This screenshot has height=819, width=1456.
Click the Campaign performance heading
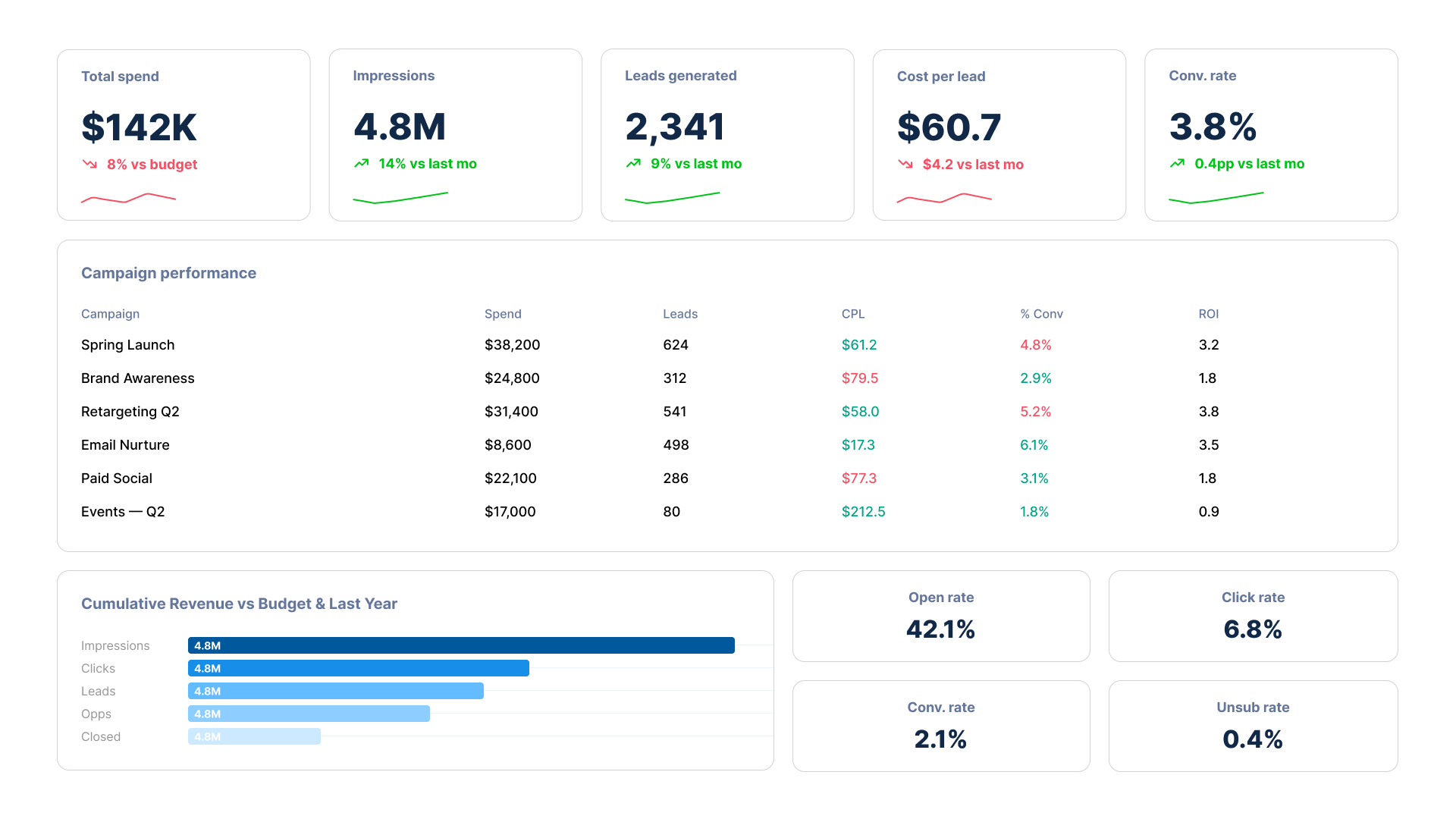coord(168,273)
